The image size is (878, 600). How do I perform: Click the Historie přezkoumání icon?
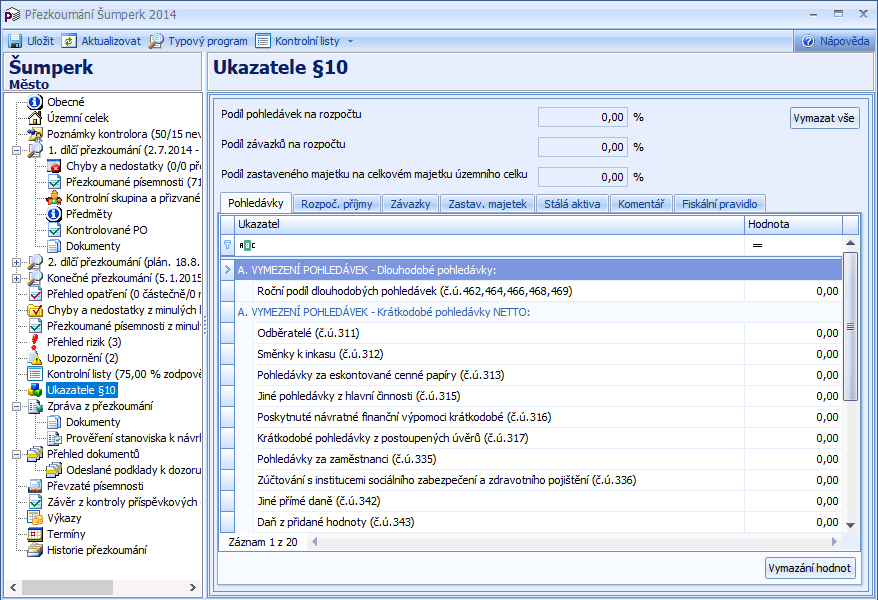coord(35,550)
